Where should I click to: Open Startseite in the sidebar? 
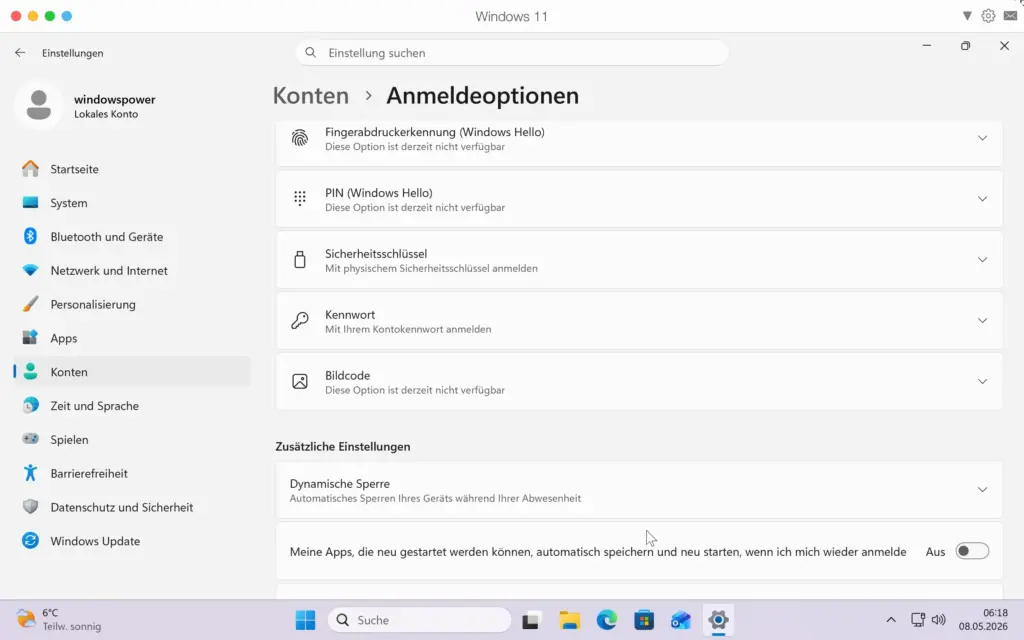point(132,168)
